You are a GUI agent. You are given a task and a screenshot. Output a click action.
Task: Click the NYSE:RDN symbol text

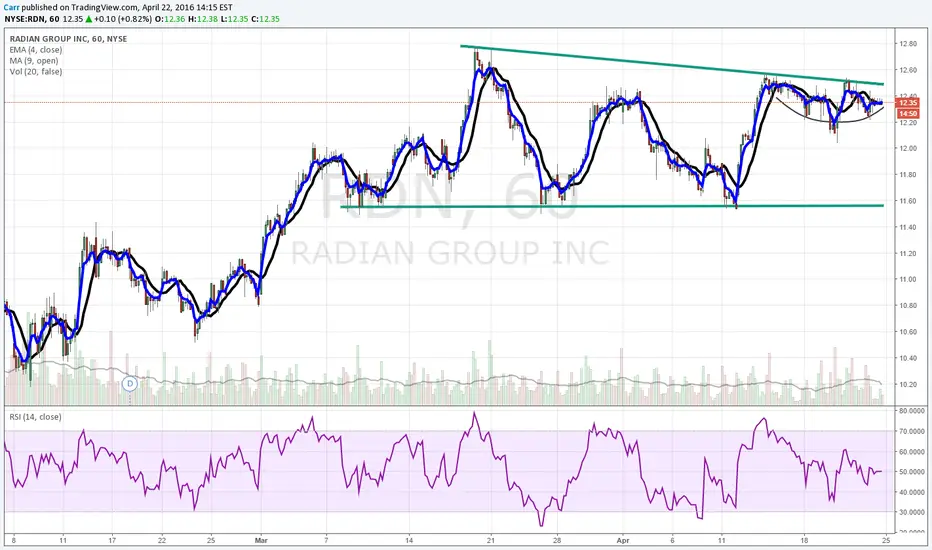pyautogui.click(x=23, y=19)
